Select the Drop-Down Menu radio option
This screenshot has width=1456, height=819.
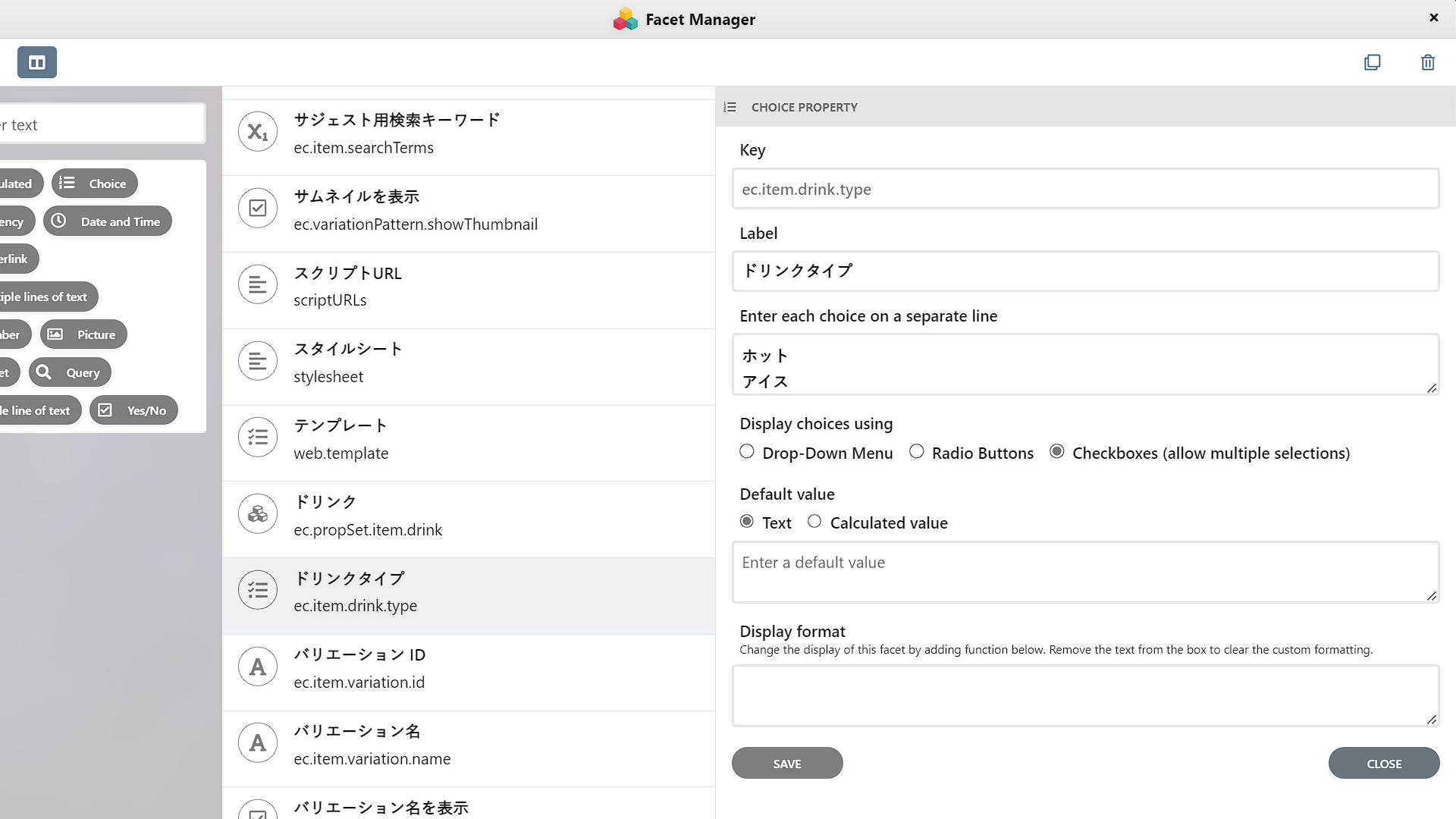[747, 452]
